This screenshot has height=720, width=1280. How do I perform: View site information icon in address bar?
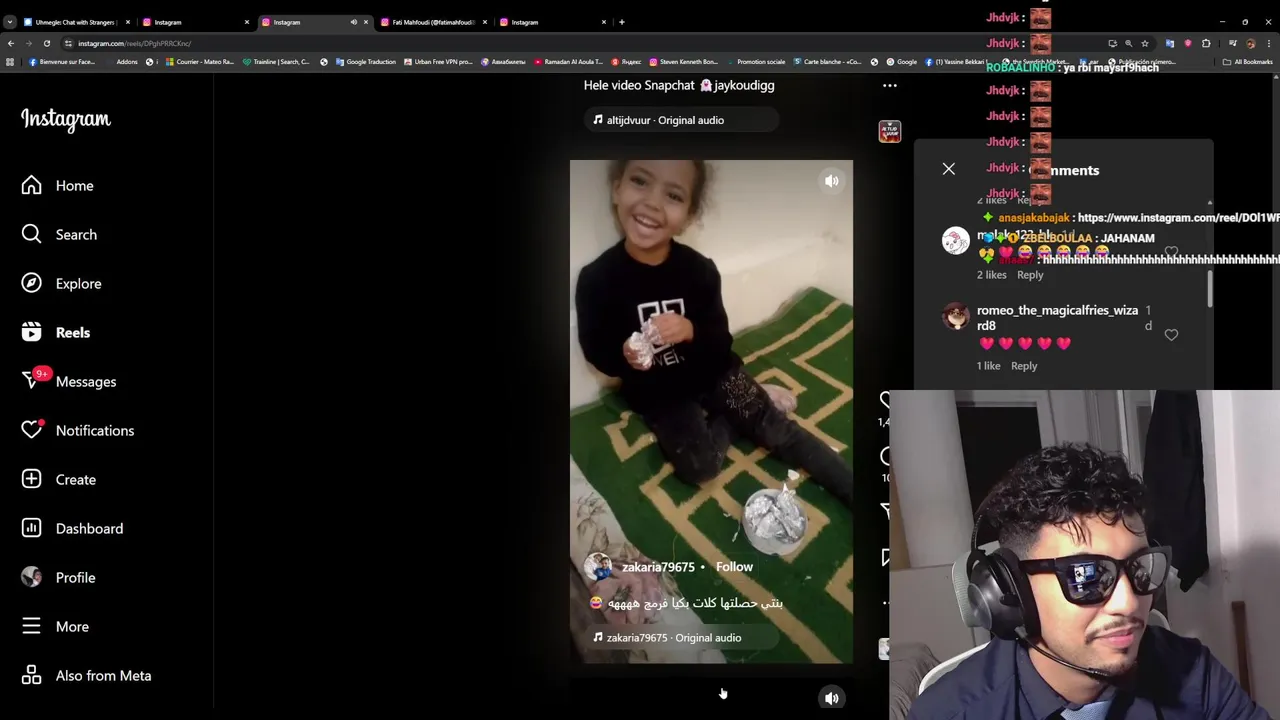[68, 43]
